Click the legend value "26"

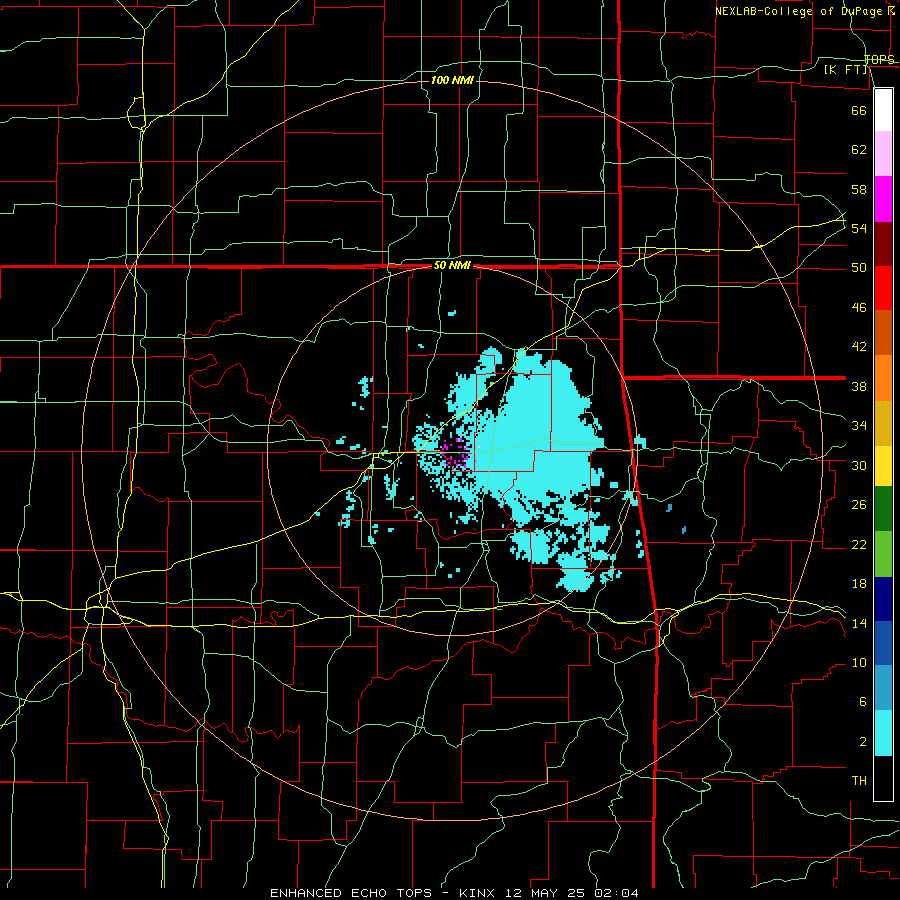[x=859, y=505]
